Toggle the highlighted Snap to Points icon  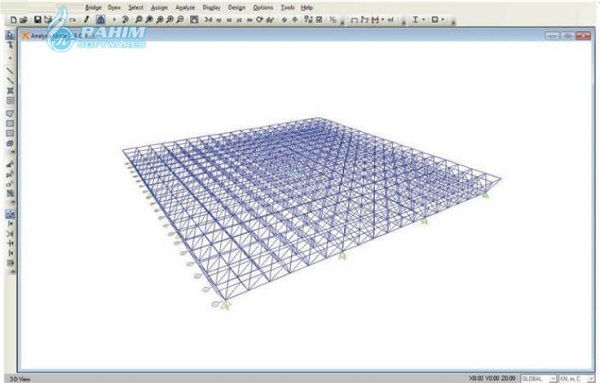coord(10,214)
